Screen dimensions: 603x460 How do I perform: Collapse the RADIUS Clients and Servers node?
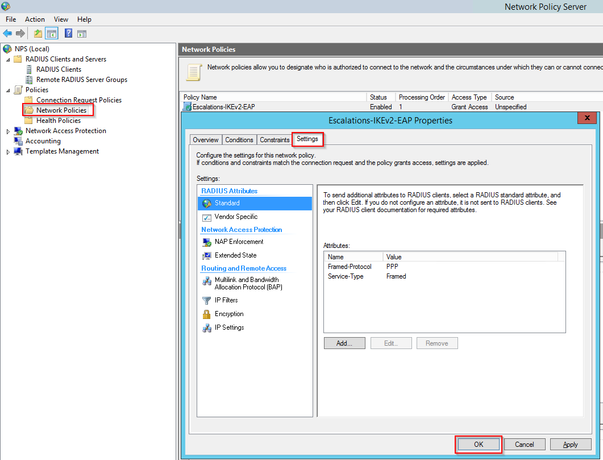pyautogui.click(x=8, y=60)
